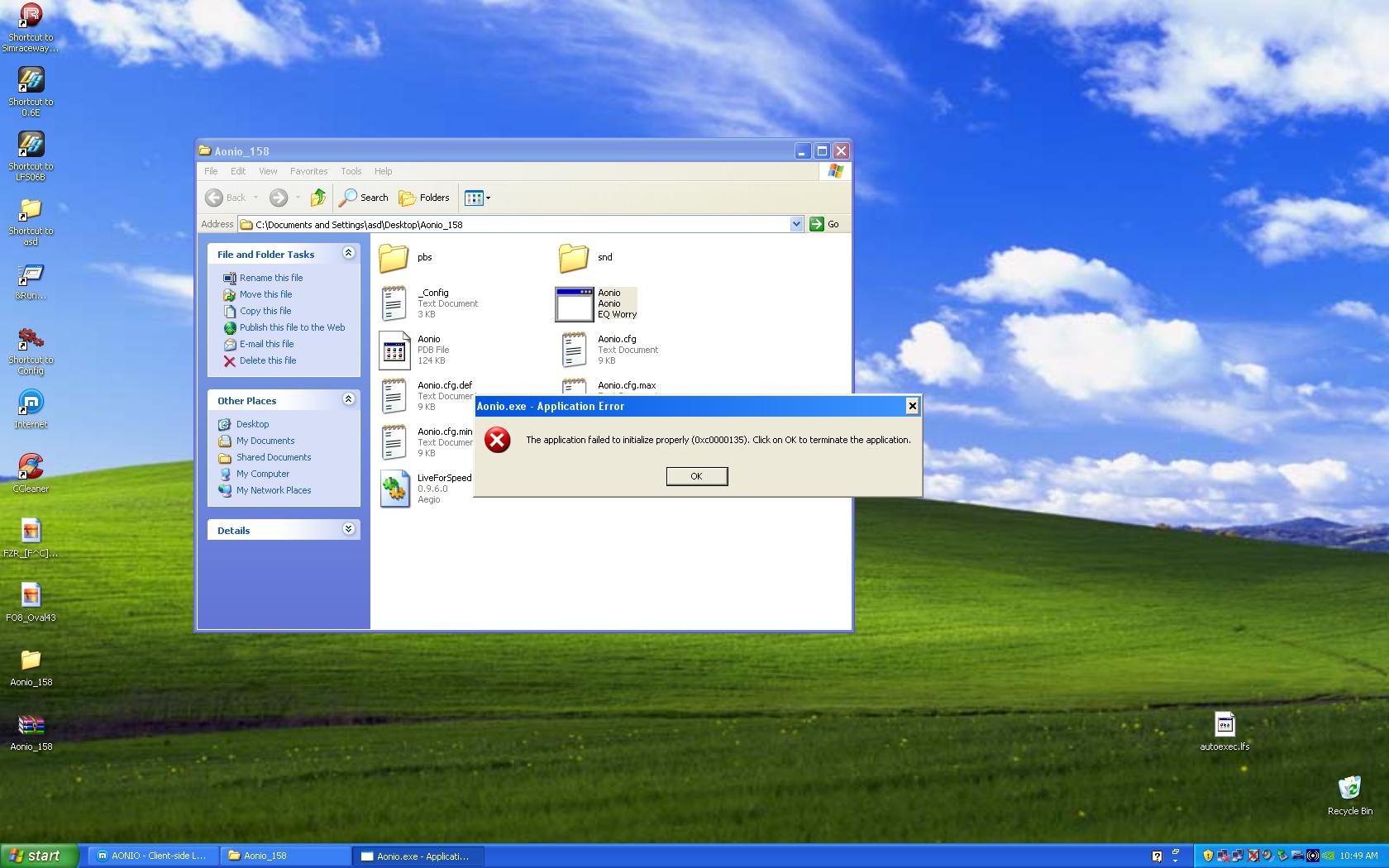Click the Shortcut to Simraceway desktop icon
Screen dimensions: 1389x868
[31, 27]
